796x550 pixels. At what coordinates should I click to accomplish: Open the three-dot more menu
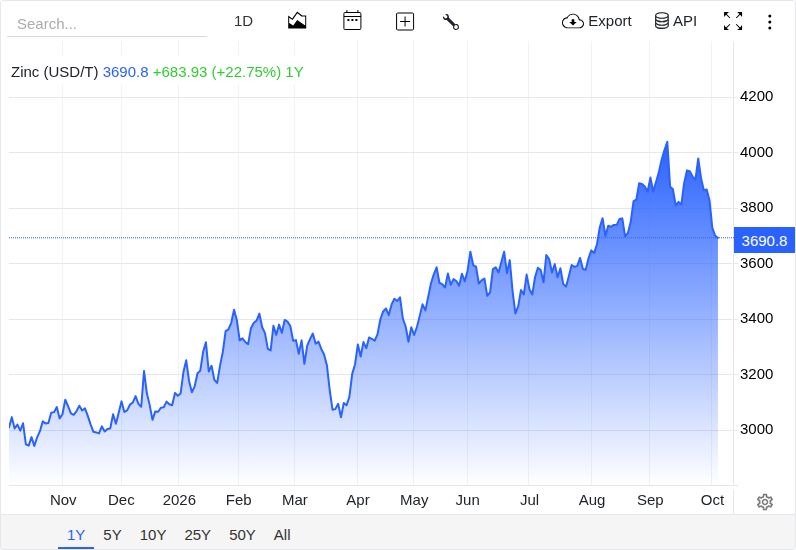770,22
